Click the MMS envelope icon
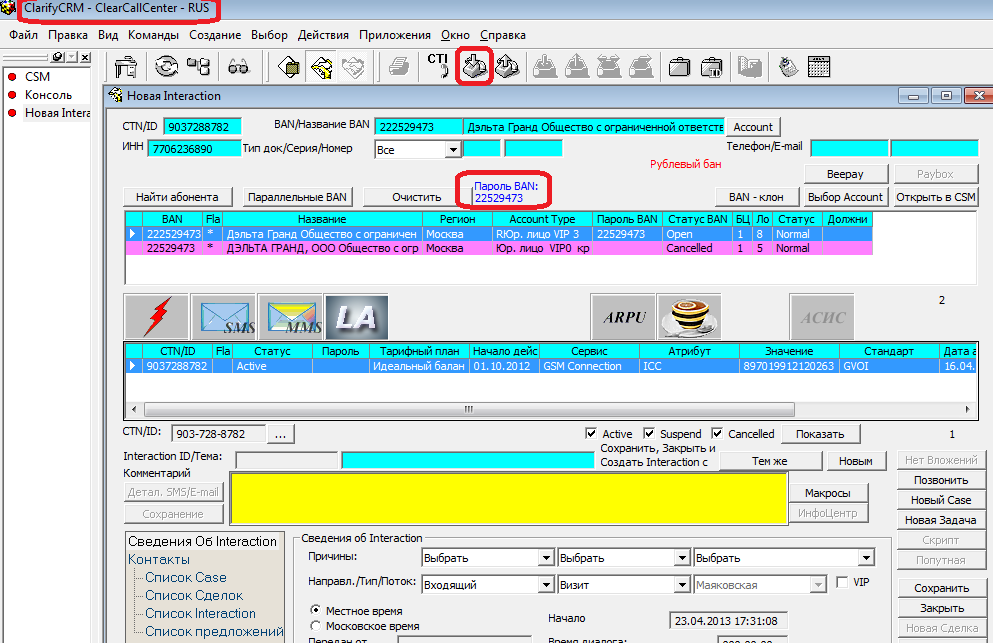Viewport: 993px width, 643px height. click(x=291, y=317)
